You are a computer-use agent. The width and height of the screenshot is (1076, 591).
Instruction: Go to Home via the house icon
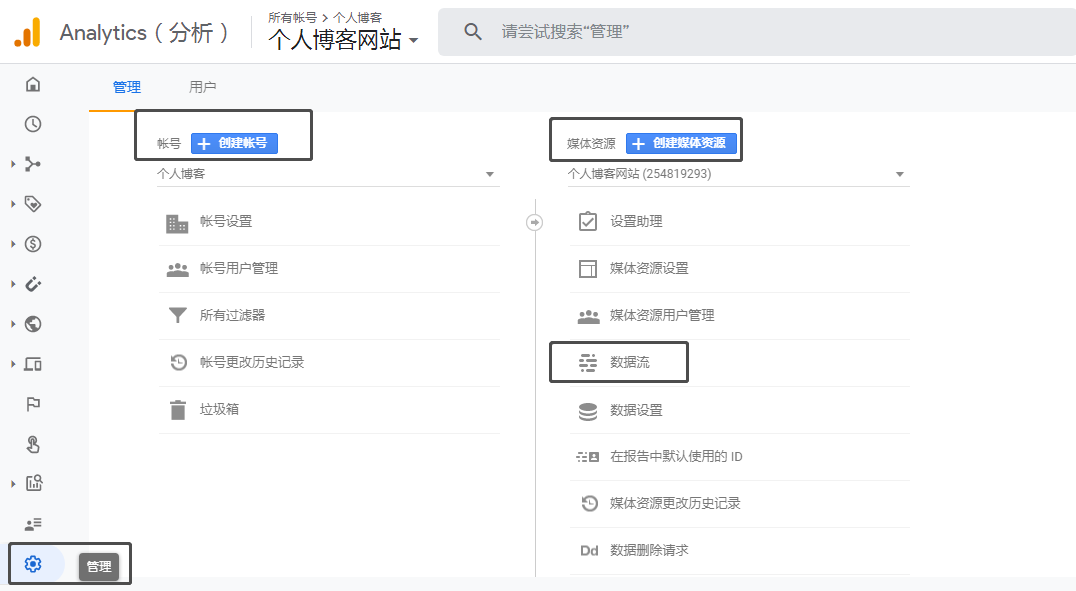pos(33,84)
